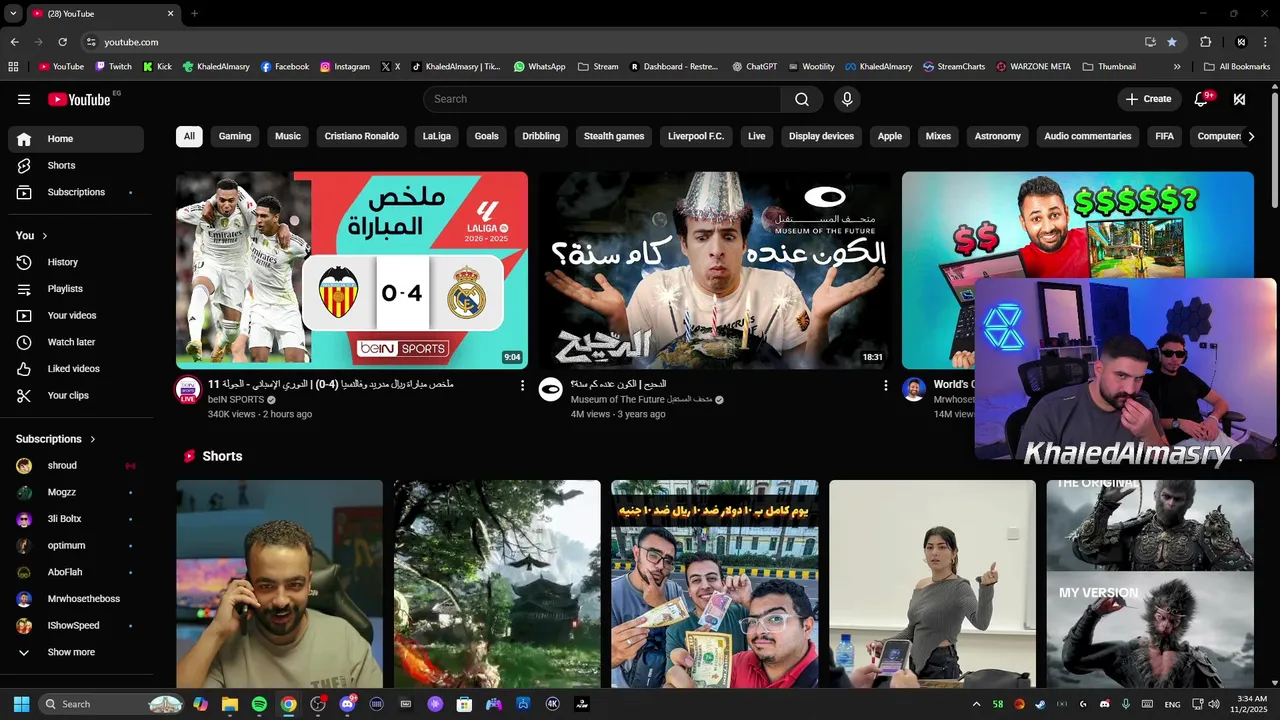Image resolution: width=1280 pixels, height=720 pixels.
Task: Open beIN SPORTS channel avatar
Action: (x=188, y=390)
